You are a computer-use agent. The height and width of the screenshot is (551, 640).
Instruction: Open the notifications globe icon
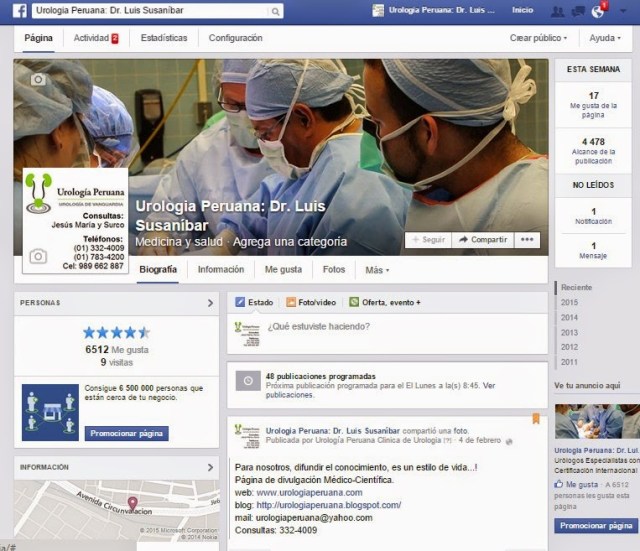[598, 11]
